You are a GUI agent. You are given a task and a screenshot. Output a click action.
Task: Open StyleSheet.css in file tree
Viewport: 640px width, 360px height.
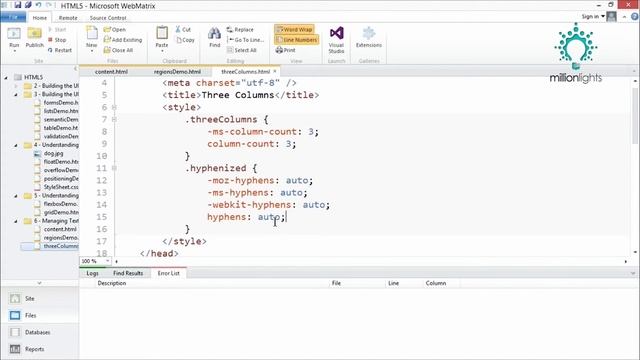pos(60,187)
